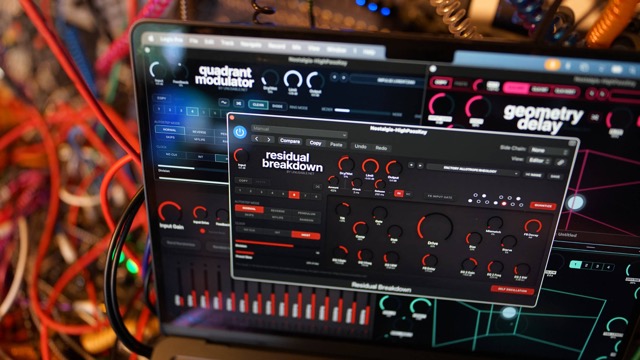Click Quadrant Modulator Dry/Wet knob
Image resolution: width=640 pixels, height=360 pixels.
[x=270, y=78]
